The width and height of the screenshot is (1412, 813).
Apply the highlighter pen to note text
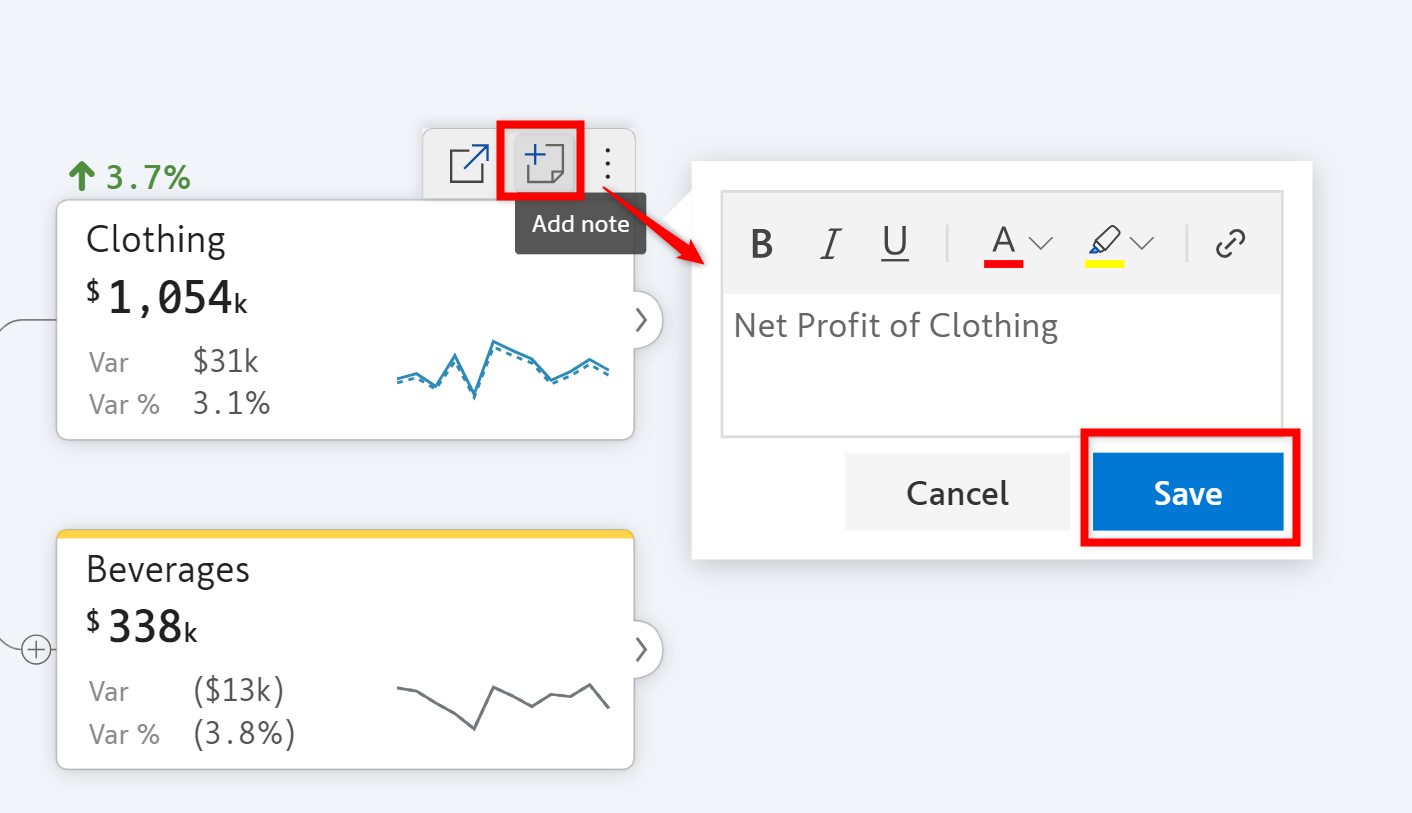click(x=1105, y=243)
